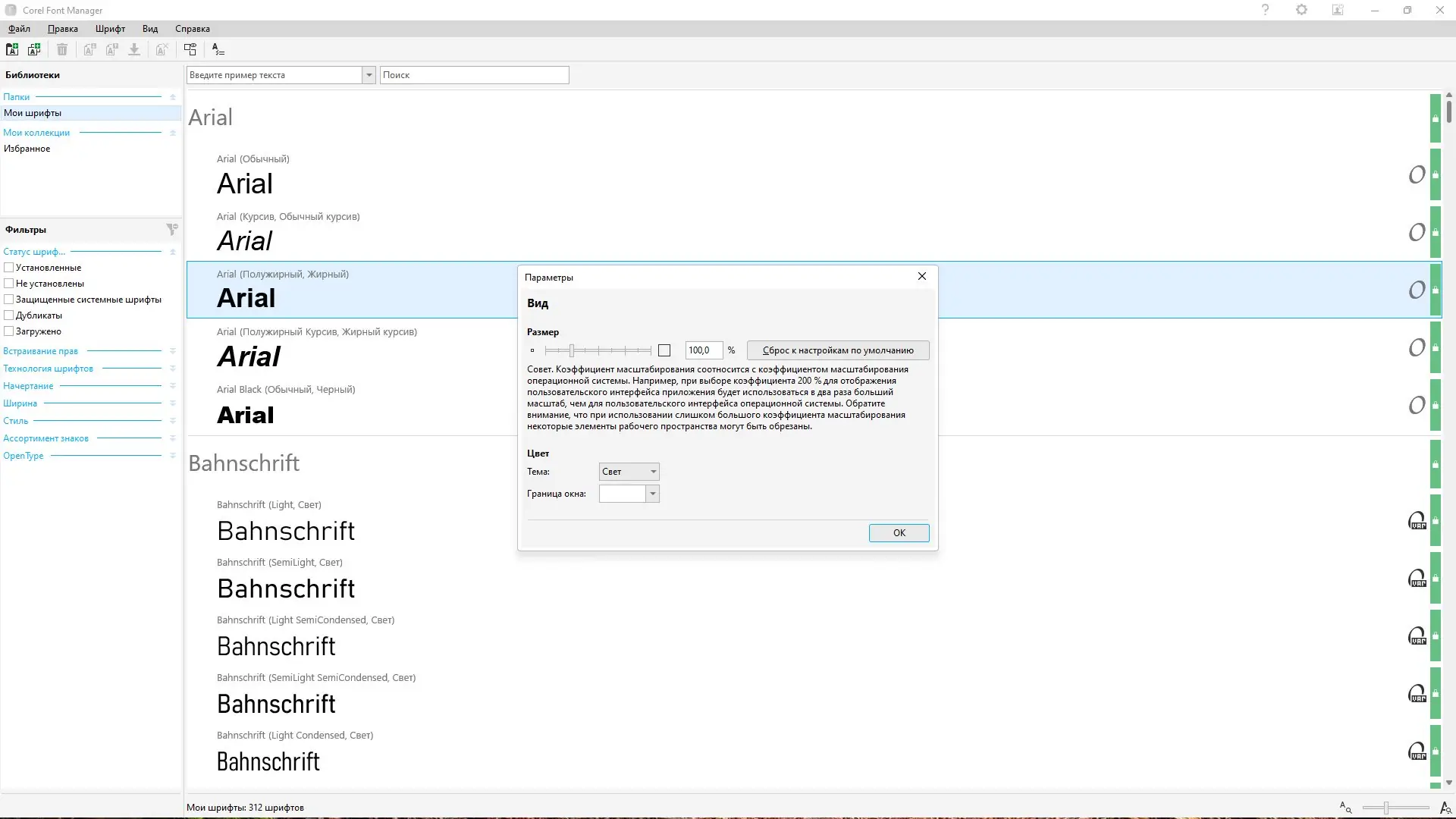The width and height of the screenshot is (1456, 819).
Task: Enable the Установленные filter checkbox
Action: [9, 268]
